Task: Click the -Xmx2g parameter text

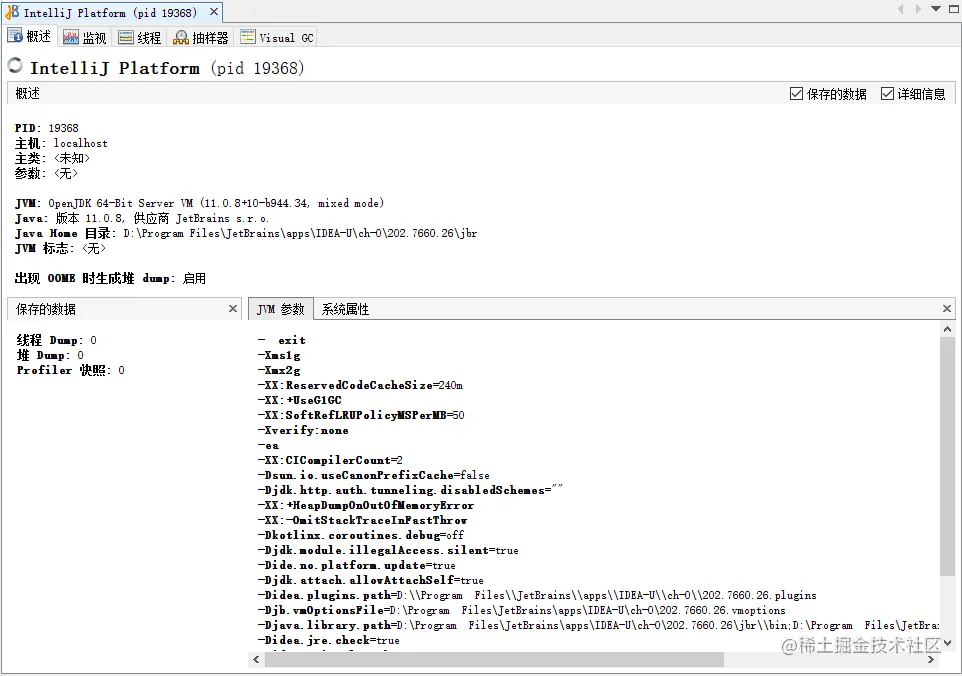Action: click(x=279, y=371)
